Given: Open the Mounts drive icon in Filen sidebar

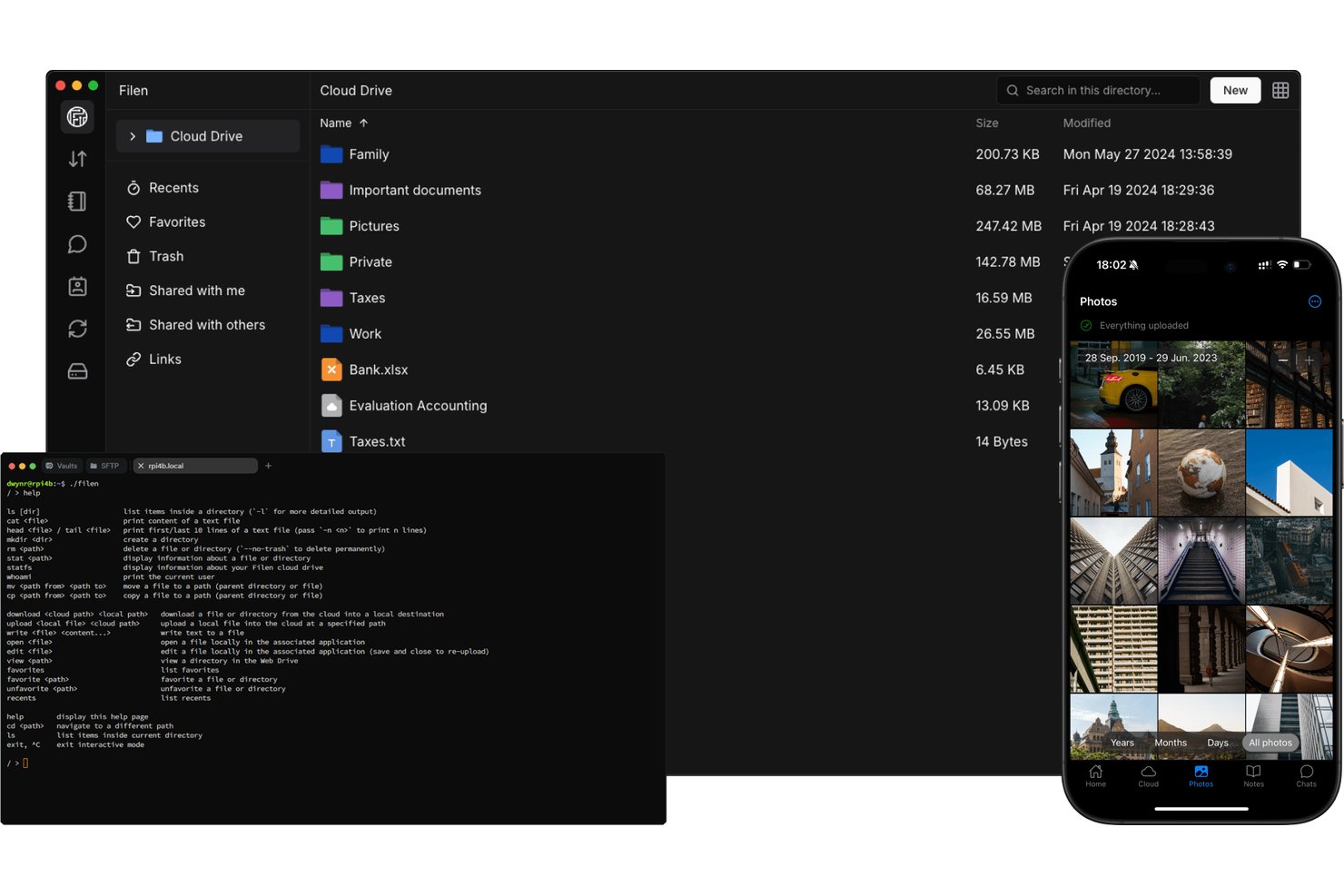Looking at the screenshot, I should [x=77, y=371].
